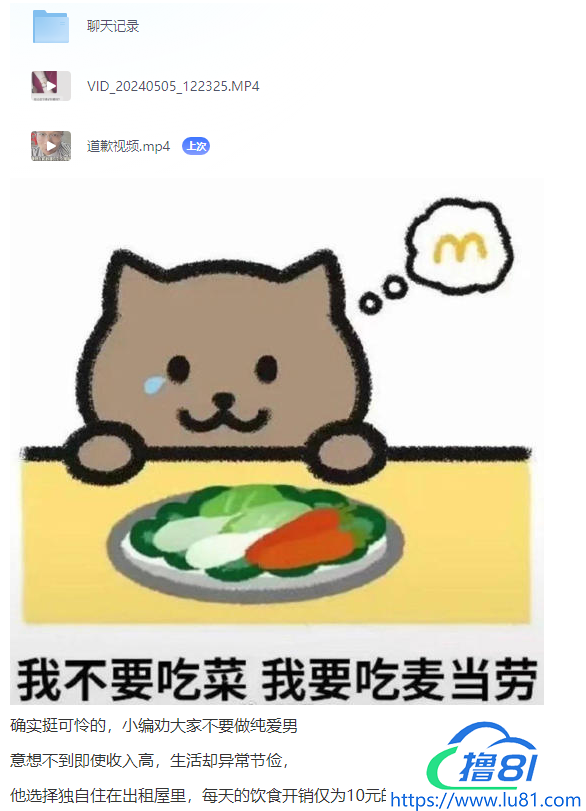Play the 道歉视频.mp4 video thumbnail

pos(51,146)
